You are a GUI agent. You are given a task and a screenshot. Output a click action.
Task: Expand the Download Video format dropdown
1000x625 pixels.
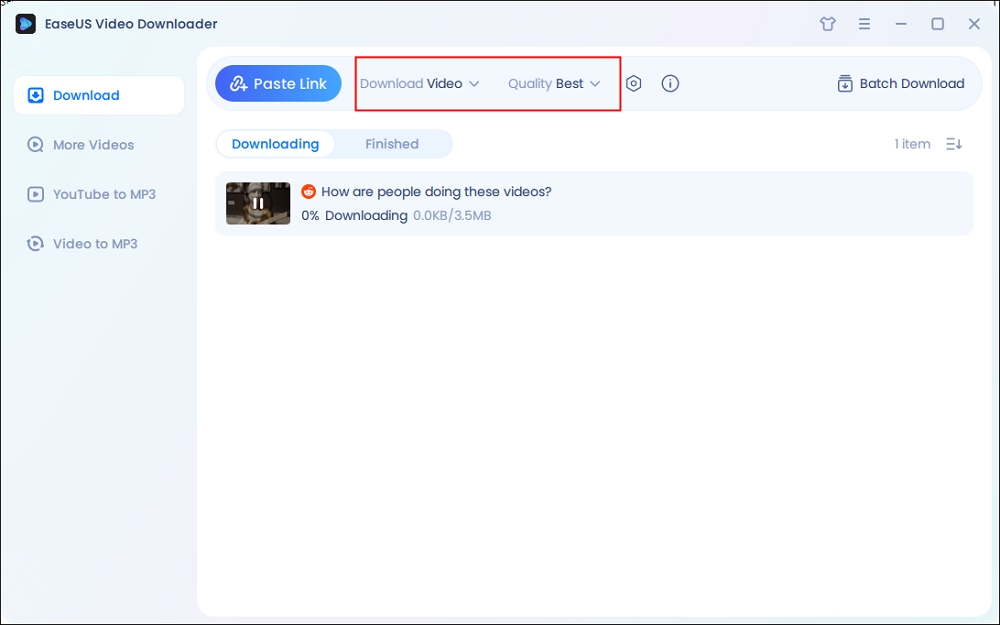(x=420, y=84)
